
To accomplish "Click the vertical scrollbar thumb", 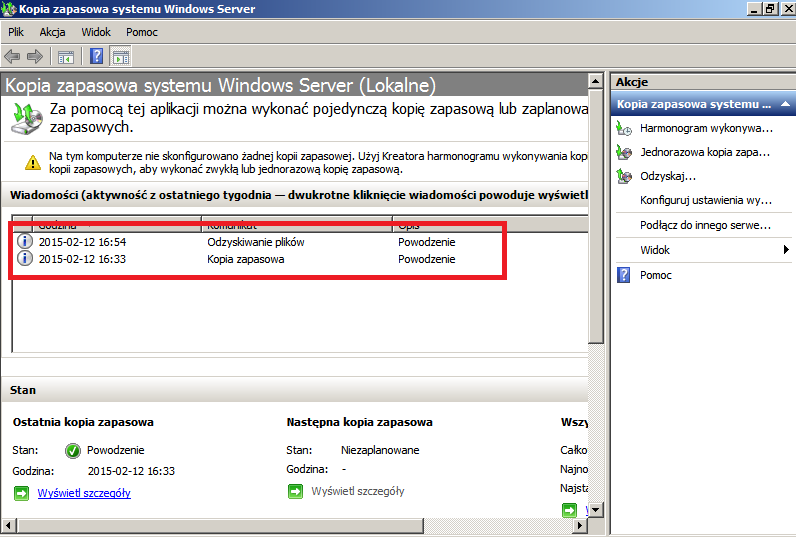I will (596, 217).
